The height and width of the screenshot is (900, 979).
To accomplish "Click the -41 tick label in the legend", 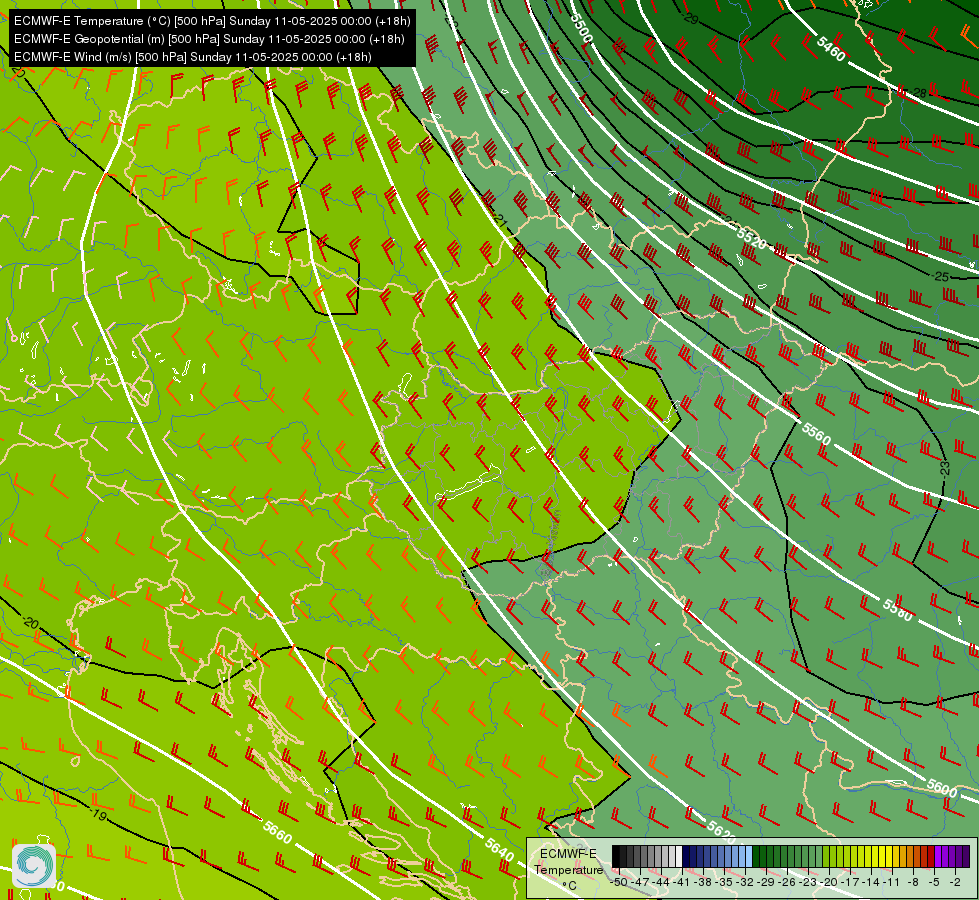I will 683,882.
